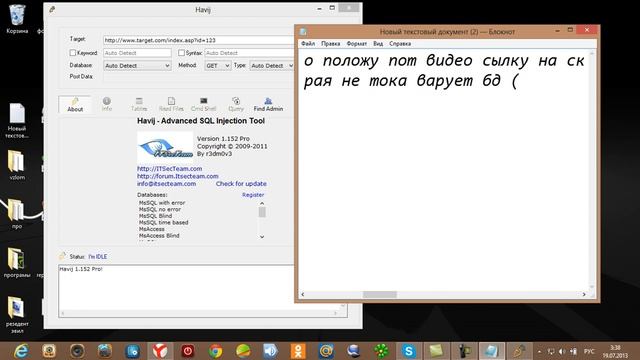Select 'MsSQL Blind' in Databases list
Viewport: 640px width, 360px height.
pos(156,216)
